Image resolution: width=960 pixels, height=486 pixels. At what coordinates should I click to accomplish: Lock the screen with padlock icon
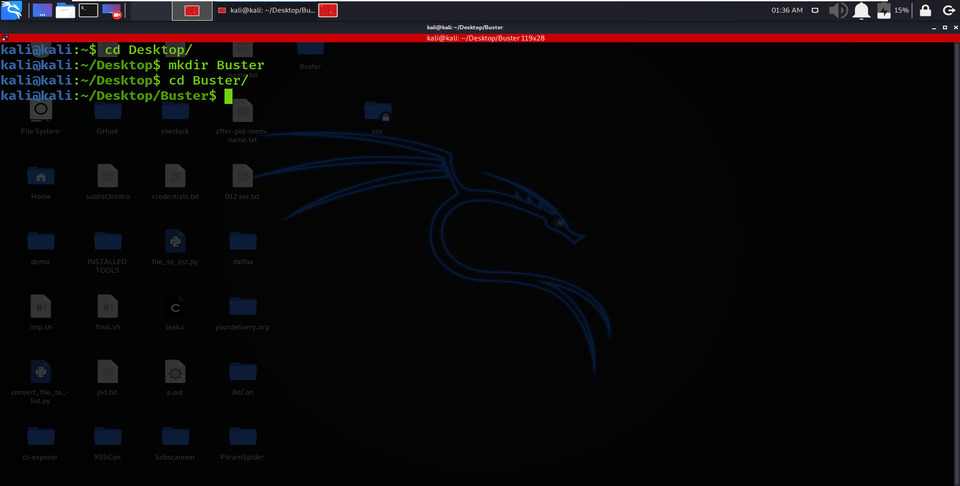(x=925, y=10)
